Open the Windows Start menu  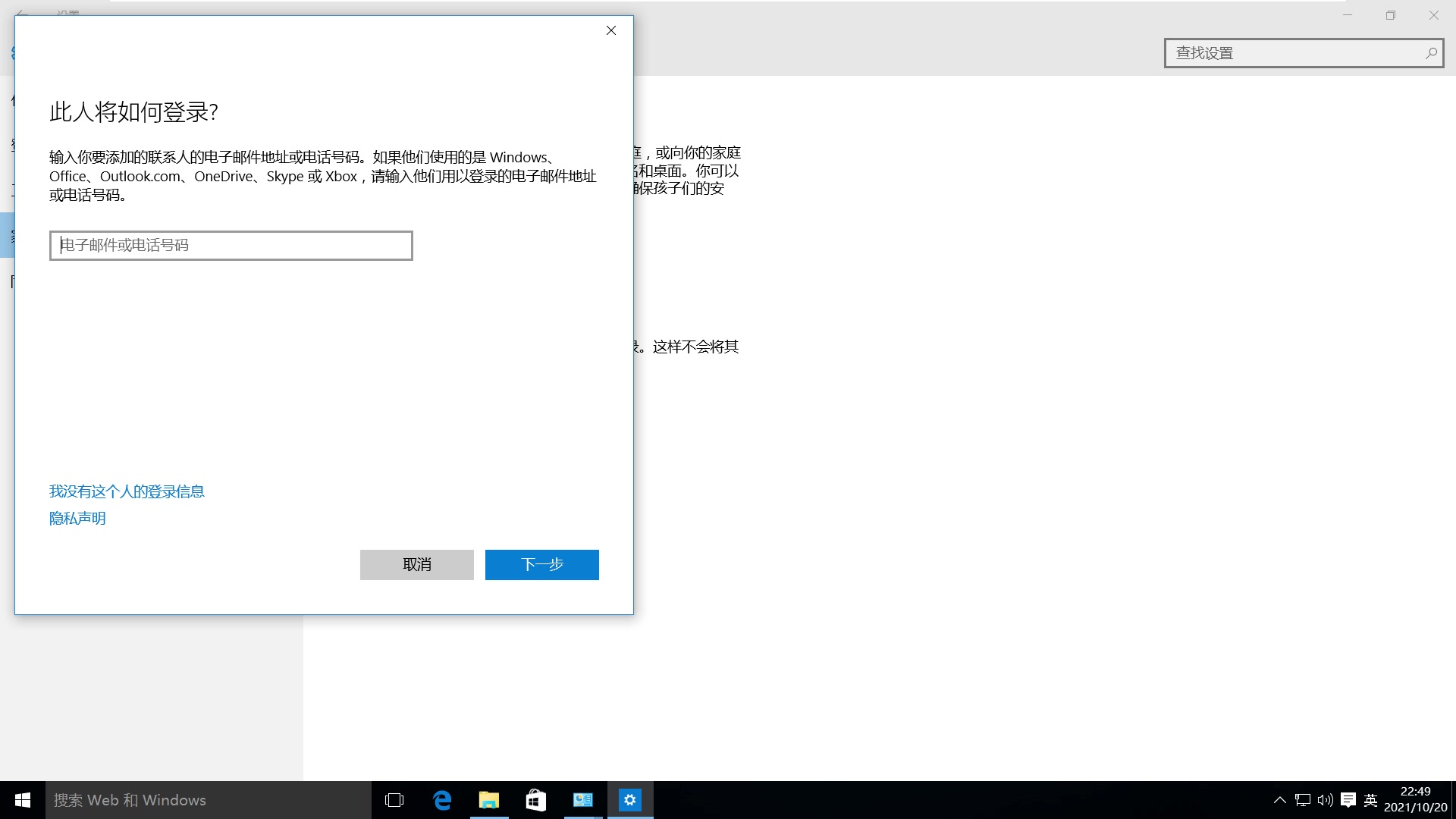pyautogui.click(x=23, y=800)
